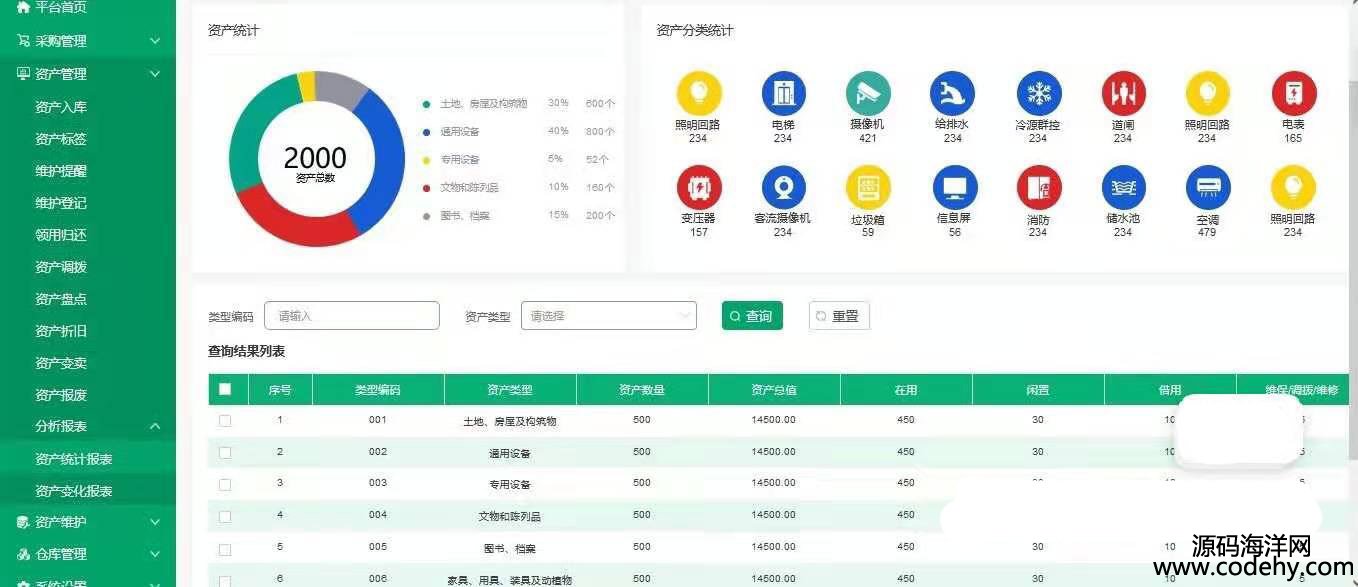Tick the checkbox for row 005
The image size is (1358, 587).
pyautogui.click(x=225, y=549)
